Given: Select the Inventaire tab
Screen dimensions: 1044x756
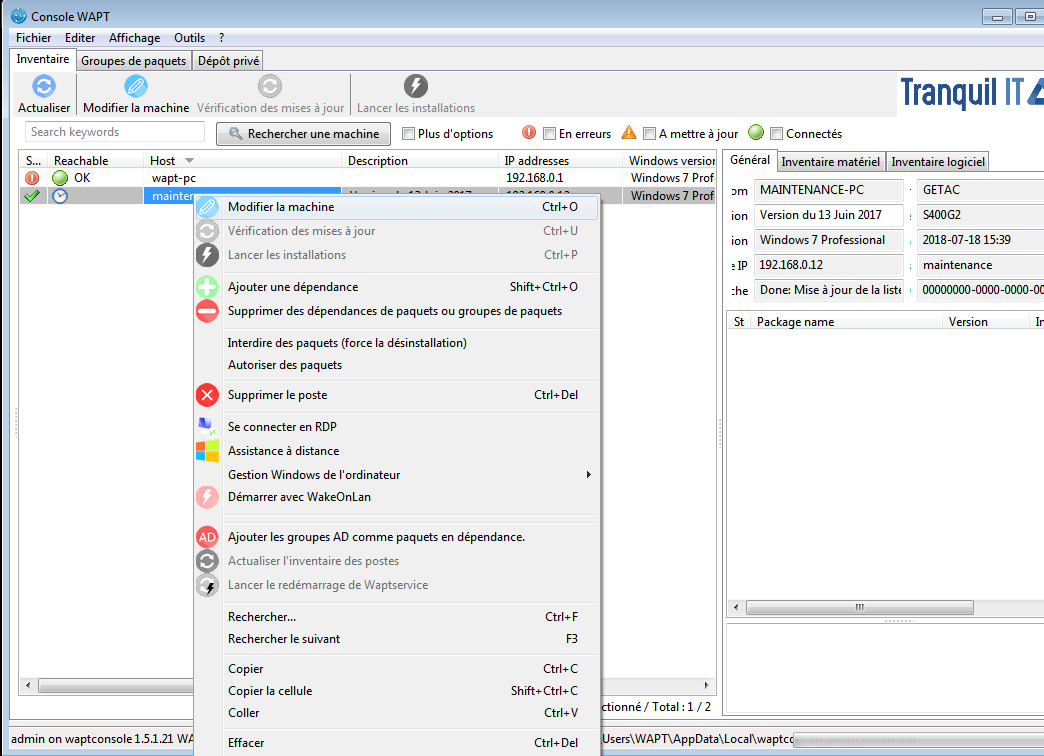Looking at the screenshot, I should point(43,59).
